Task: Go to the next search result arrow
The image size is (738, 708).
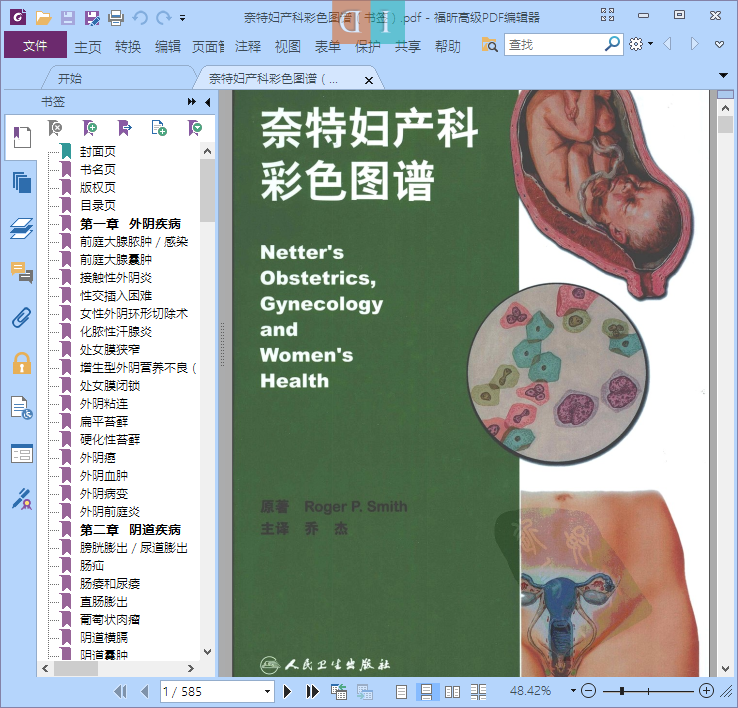Action: pyautogui.click(x=694, y=44)
